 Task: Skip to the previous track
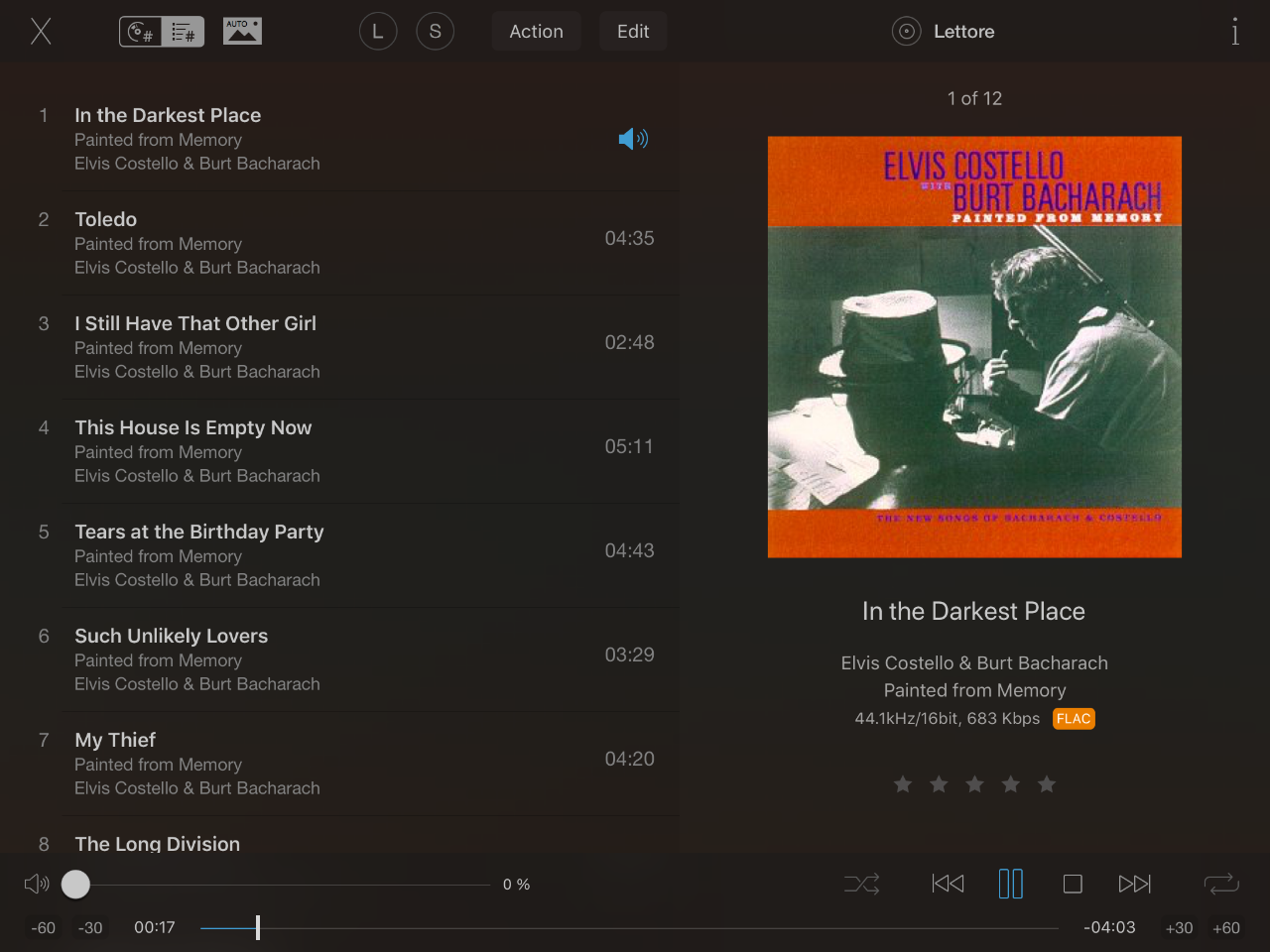[x=948, y=884]
